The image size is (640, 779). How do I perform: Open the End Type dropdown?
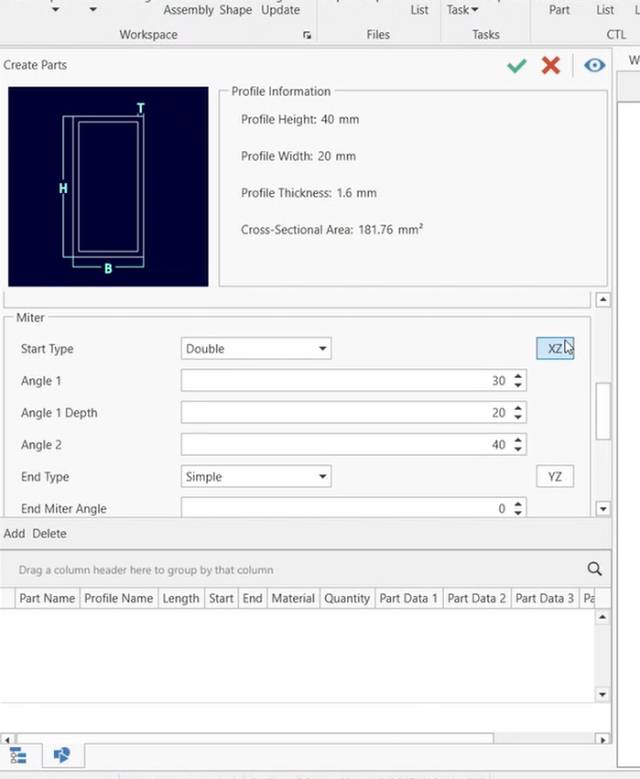(256, 476)
